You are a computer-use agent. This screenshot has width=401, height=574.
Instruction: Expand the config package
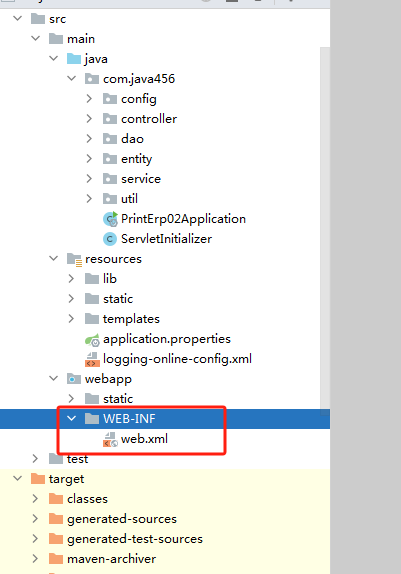[89, 98]
